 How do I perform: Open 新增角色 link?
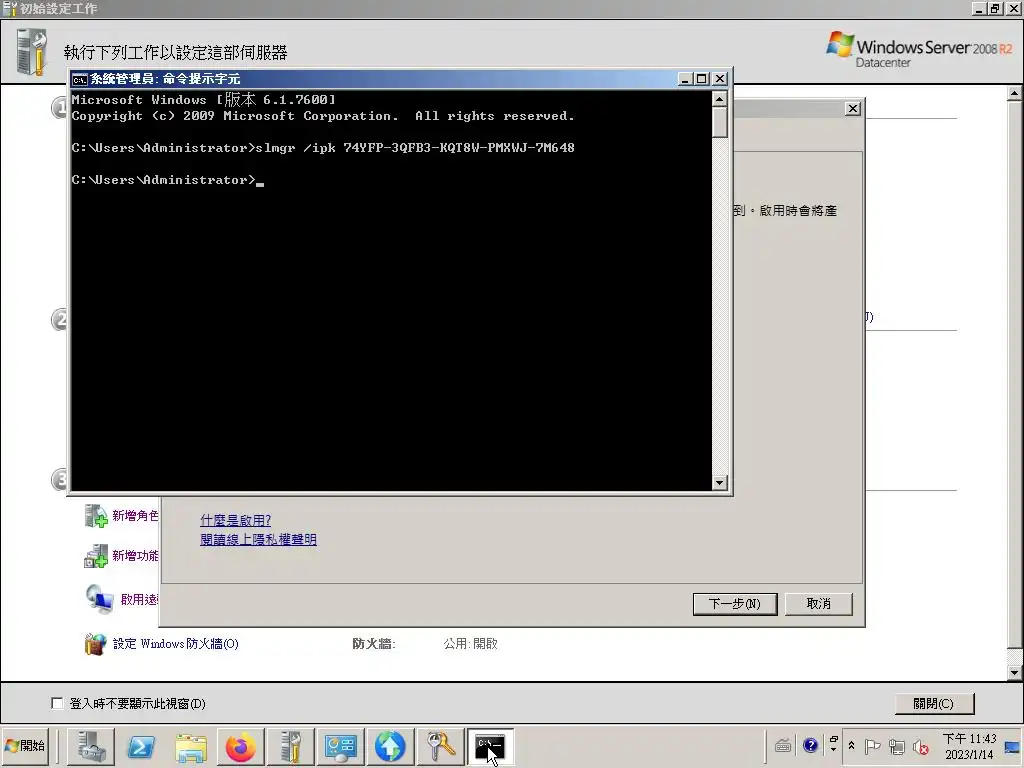coord(135,515)
